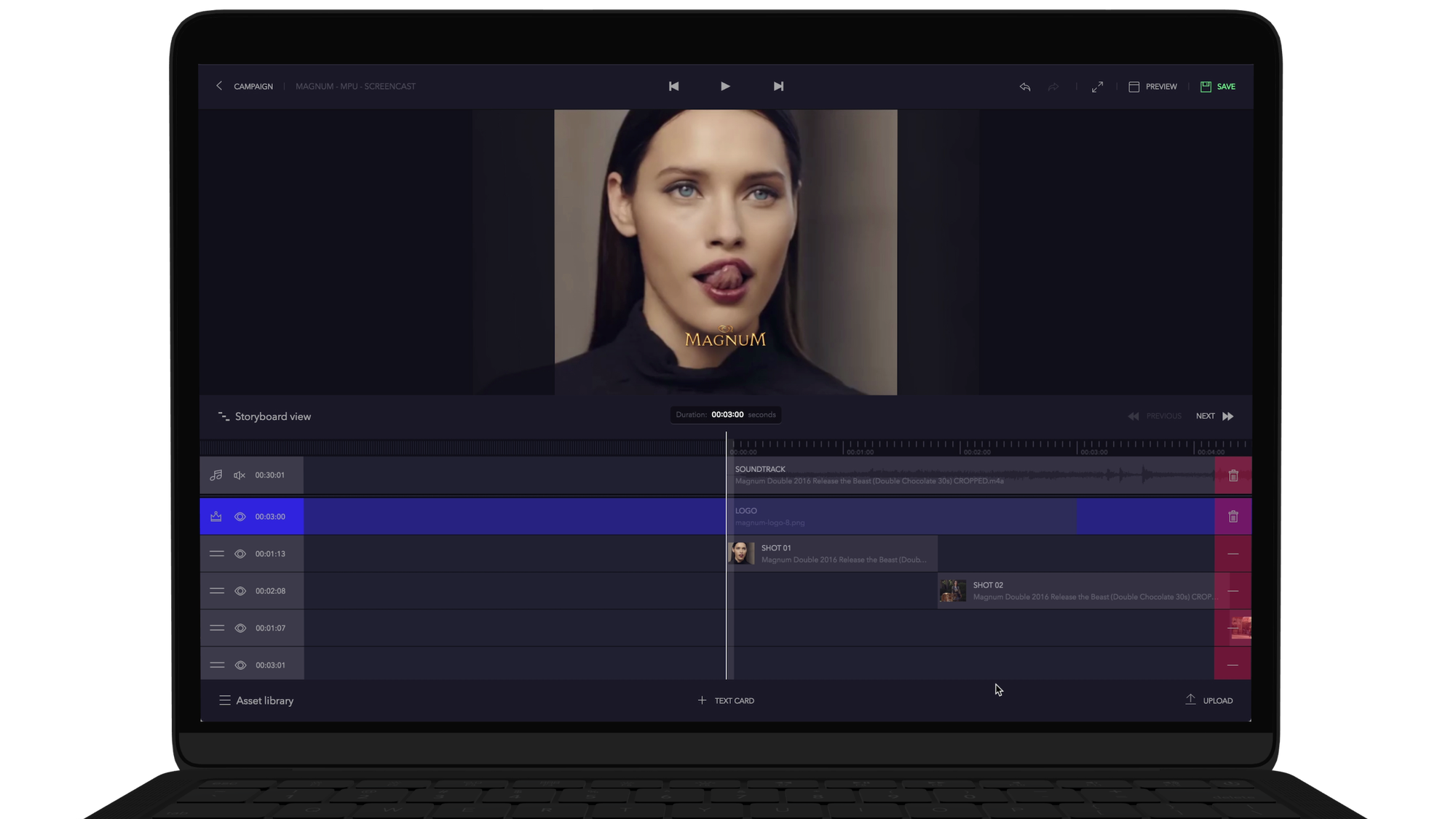
Task: Select the SHOT 01 clip label
Action: (776, 548)
